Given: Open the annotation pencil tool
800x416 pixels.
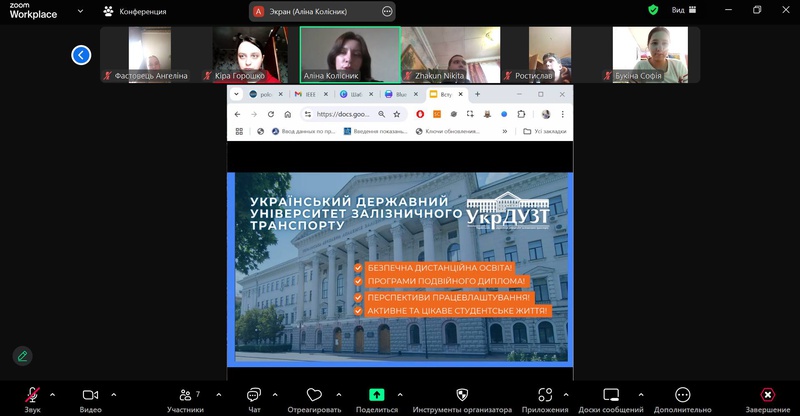Looking at the screenshot, I should [x=22, y=356].
